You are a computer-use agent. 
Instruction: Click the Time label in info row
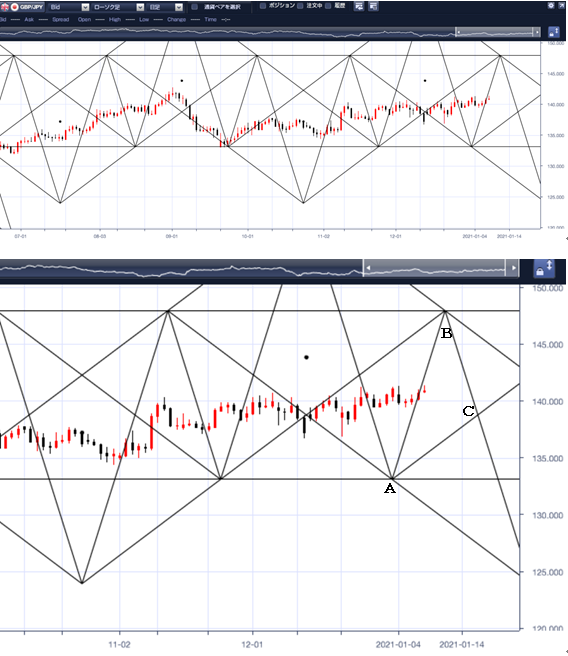(210, 19)
